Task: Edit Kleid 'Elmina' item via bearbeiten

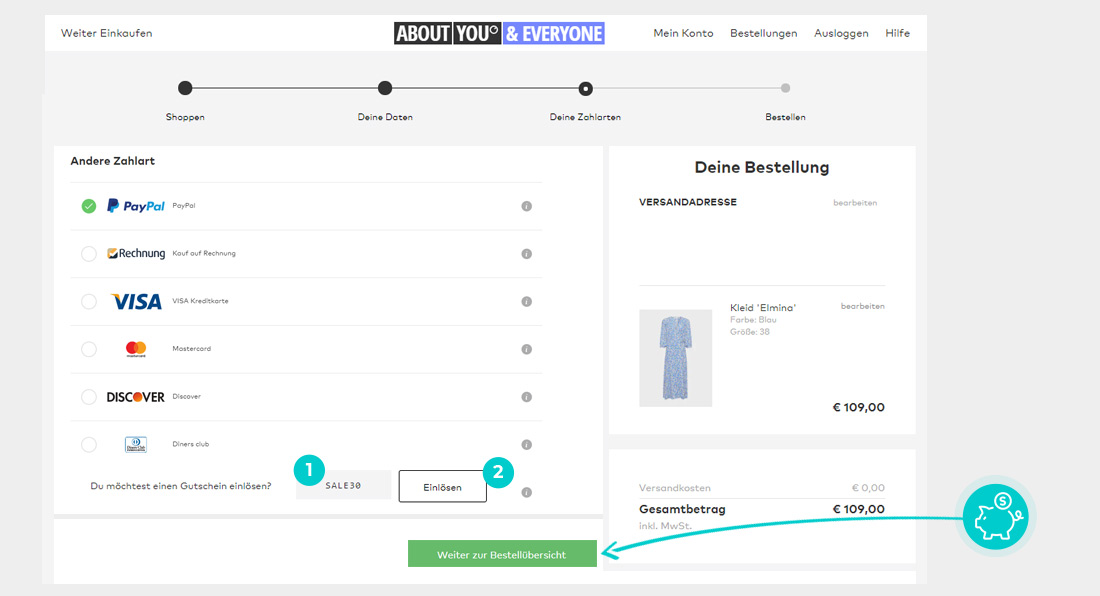Action: pyautogui.click(x=863, y=306)
